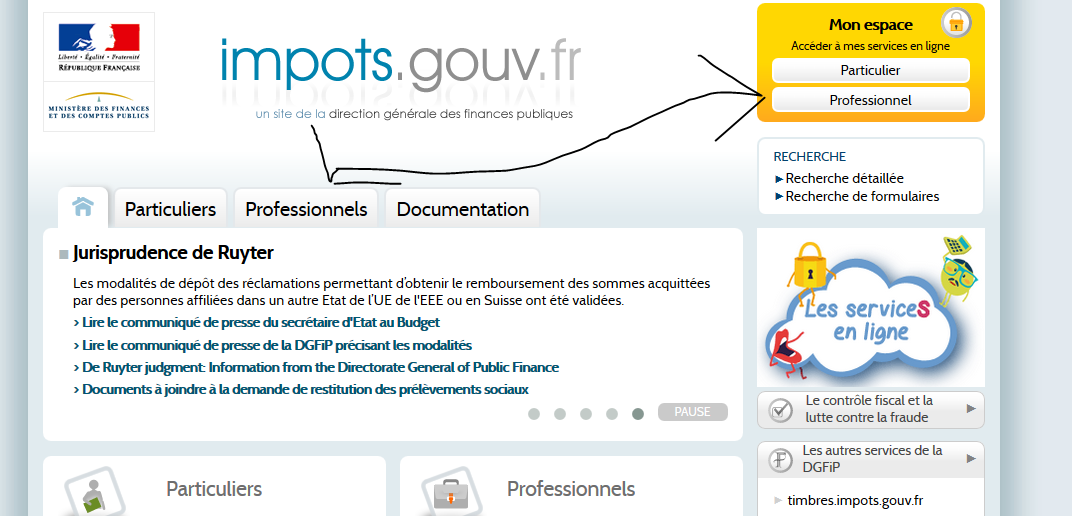Click the Particulier button in Mon espace
Image resolution: width=1072 pixels, height=516 pixels.
[870, 70]
